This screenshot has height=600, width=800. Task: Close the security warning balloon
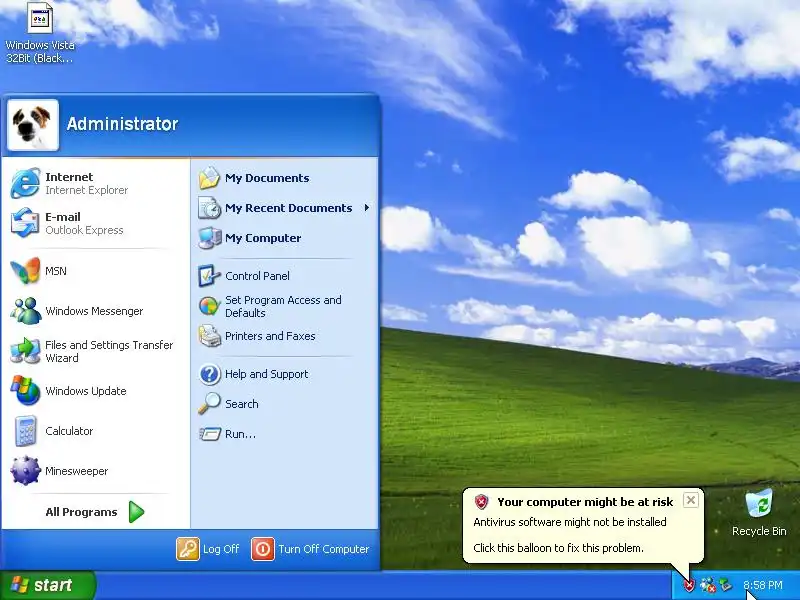690,500
